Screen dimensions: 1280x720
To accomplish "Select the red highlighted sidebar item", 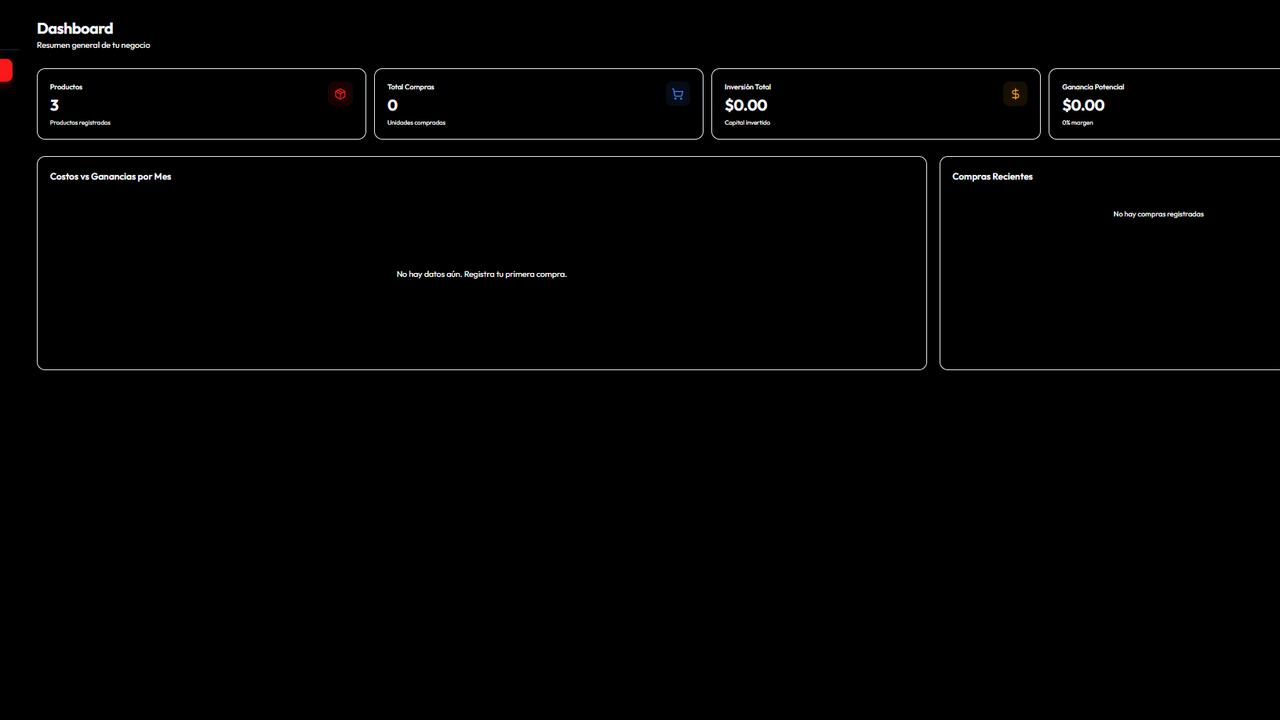I will [x=6, y=70].
